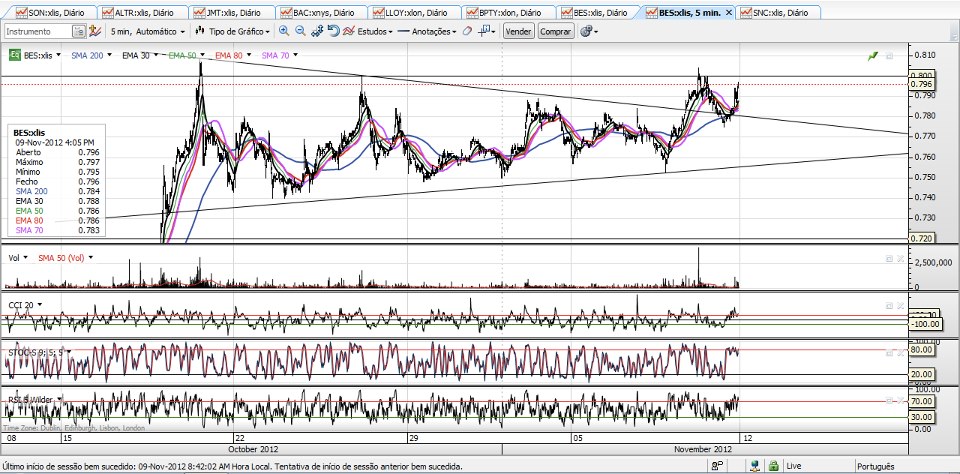Open the Tipo de Gráfico dropdown
The width and height of the screenshot is (960, 474).
point(232,31)
